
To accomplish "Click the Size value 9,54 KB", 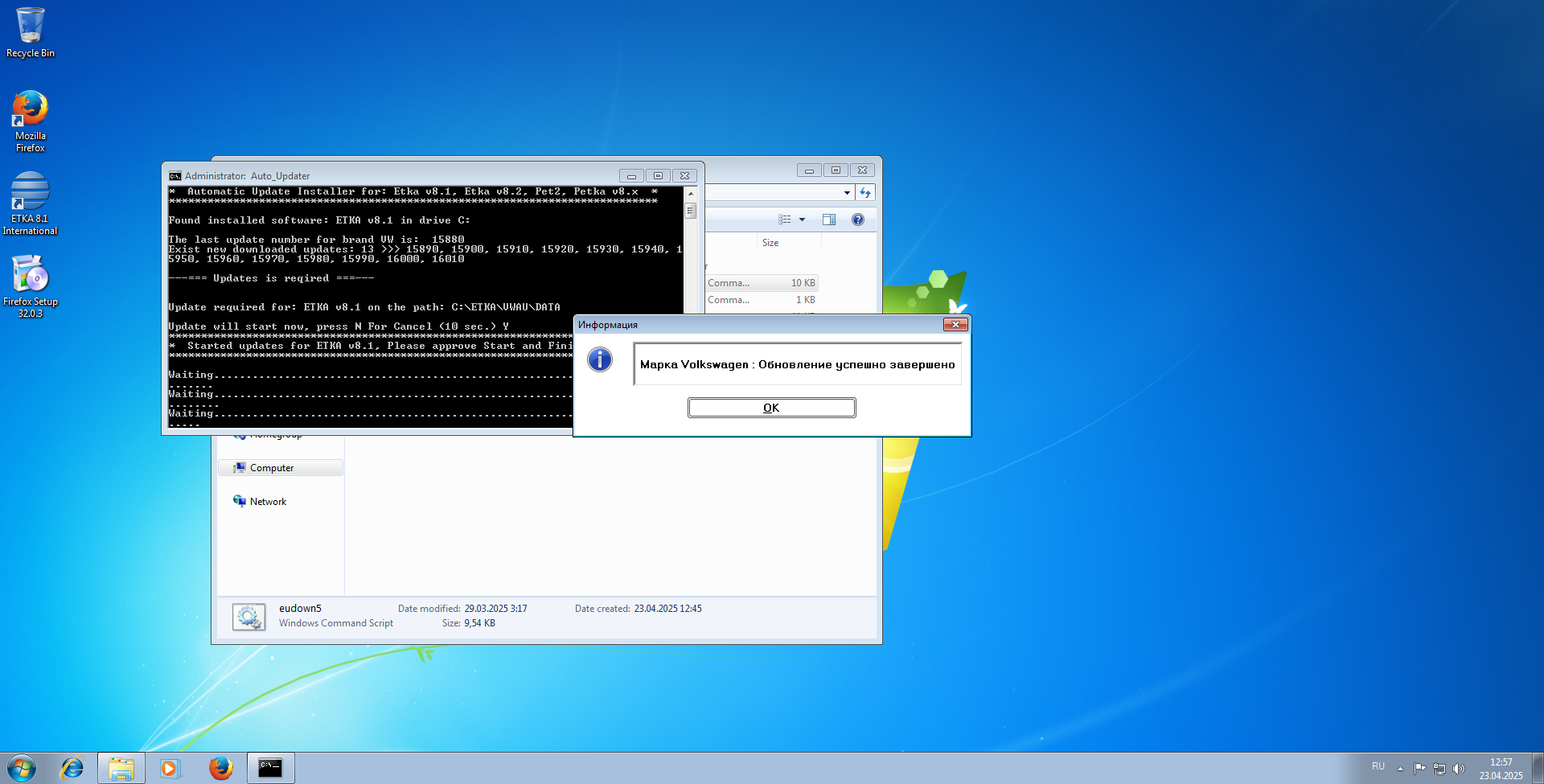I will 479,623.
